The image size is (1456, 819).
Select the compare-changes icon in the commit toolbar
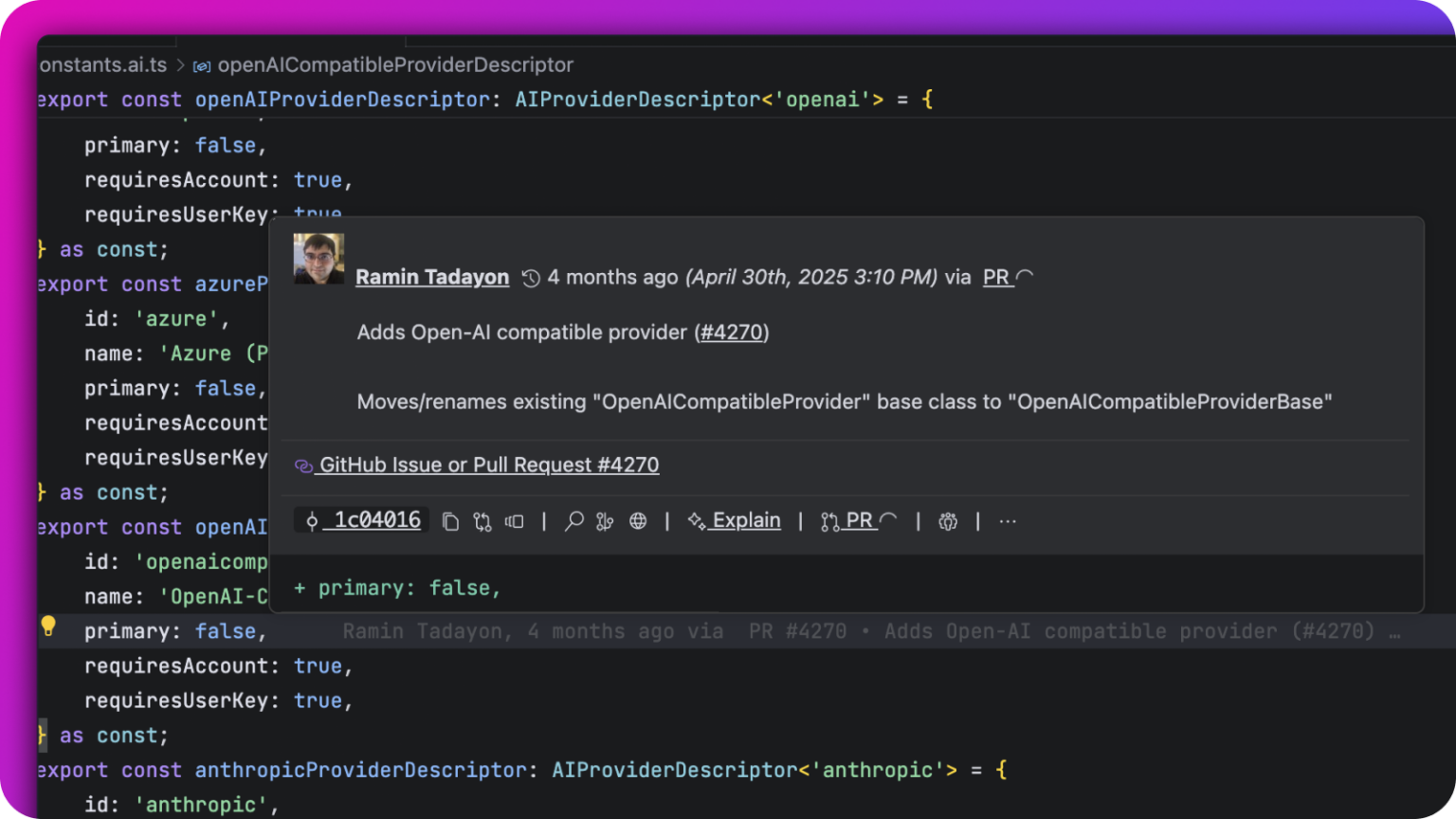pyautogui.click(x=482, y=520)
